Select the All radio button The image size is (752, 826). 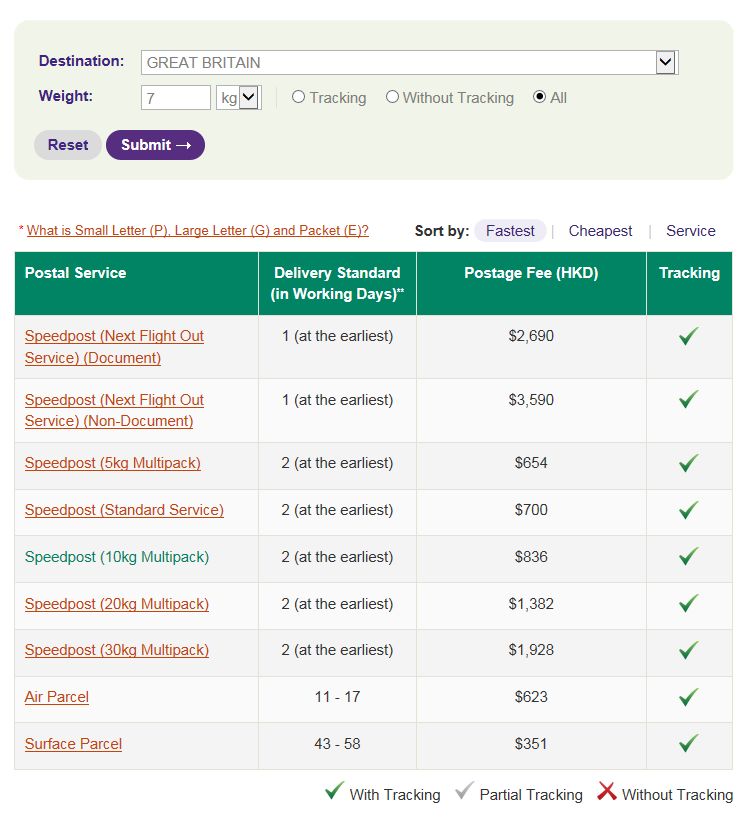(x=540, y=97)
